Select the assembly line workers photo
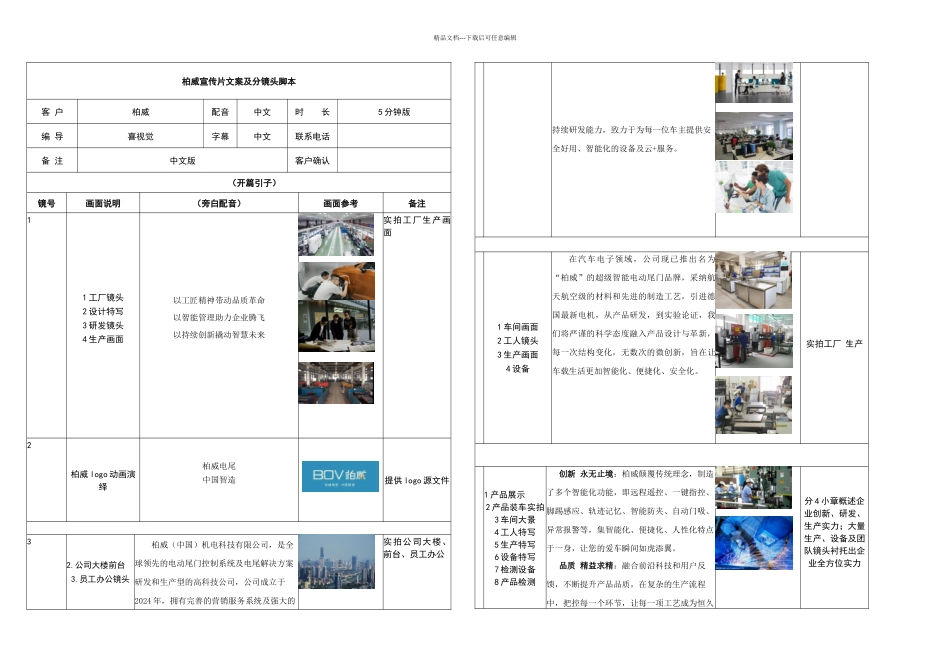950x672 pixels. 754,487
